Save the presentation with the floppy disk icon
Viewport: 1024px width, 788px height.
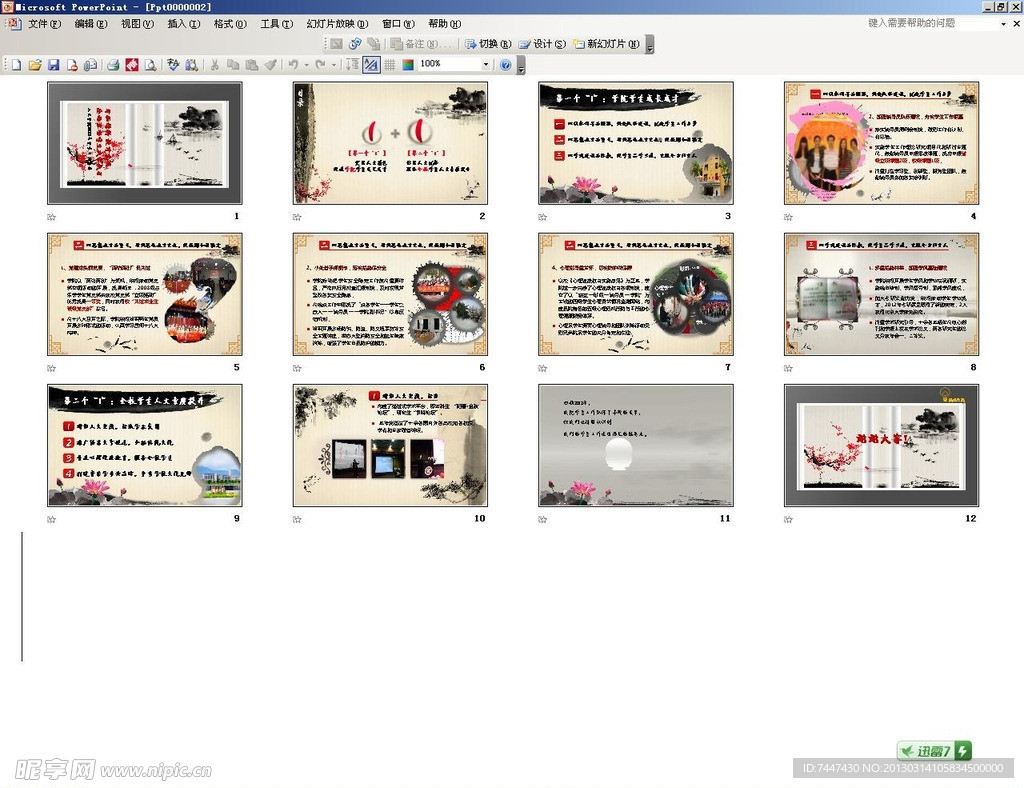54,65
